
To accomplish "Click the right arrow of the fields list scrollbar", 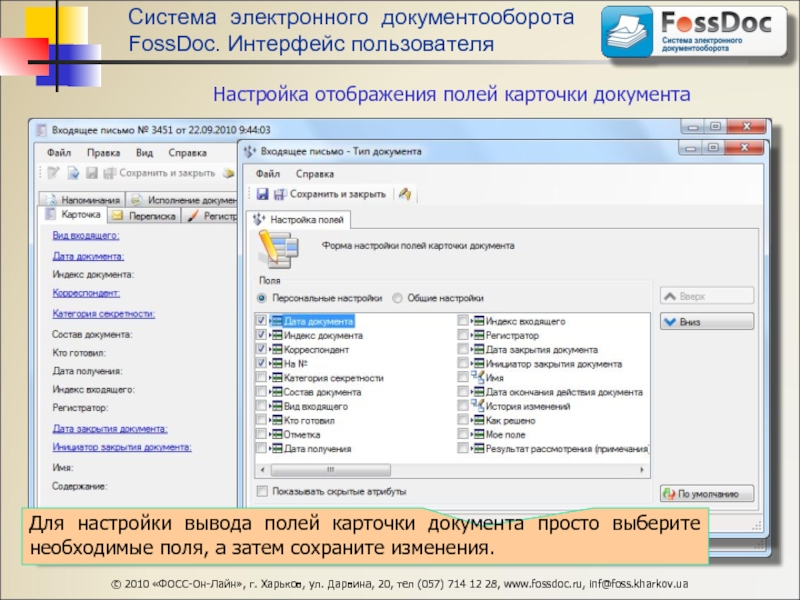I will pos(642,469).
